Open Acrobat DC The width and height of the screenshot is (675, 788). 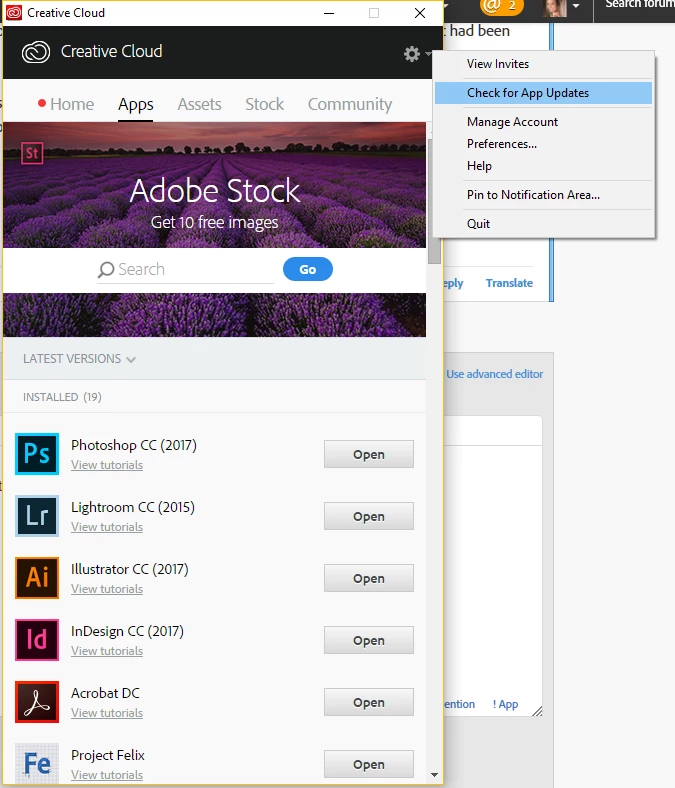[x=369, y=702]
